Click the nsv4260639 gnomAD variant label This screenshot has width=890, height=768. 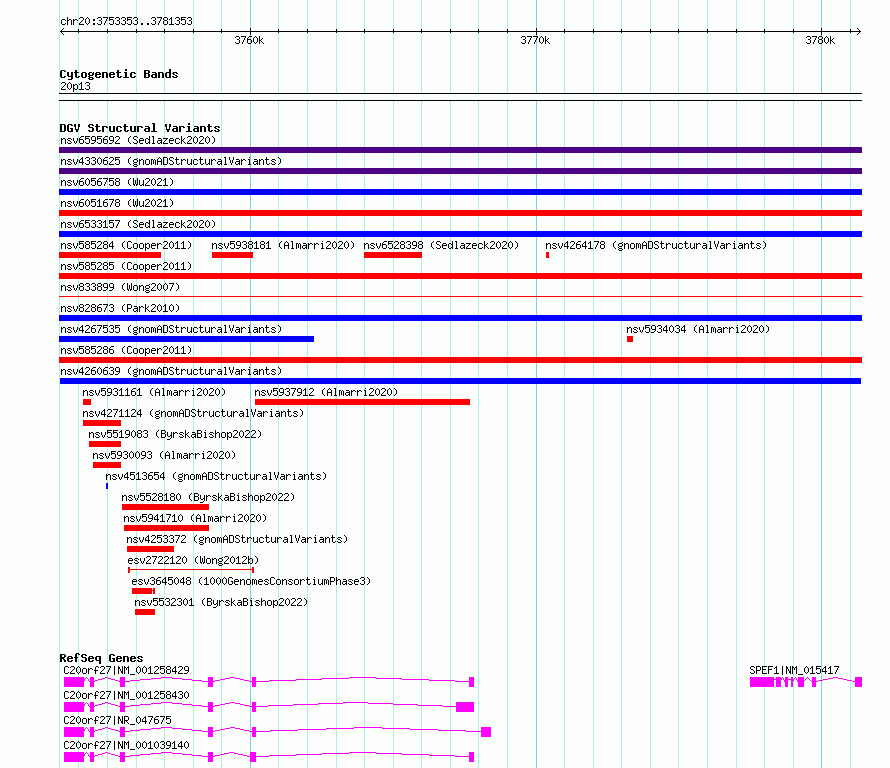coord(171,371)
